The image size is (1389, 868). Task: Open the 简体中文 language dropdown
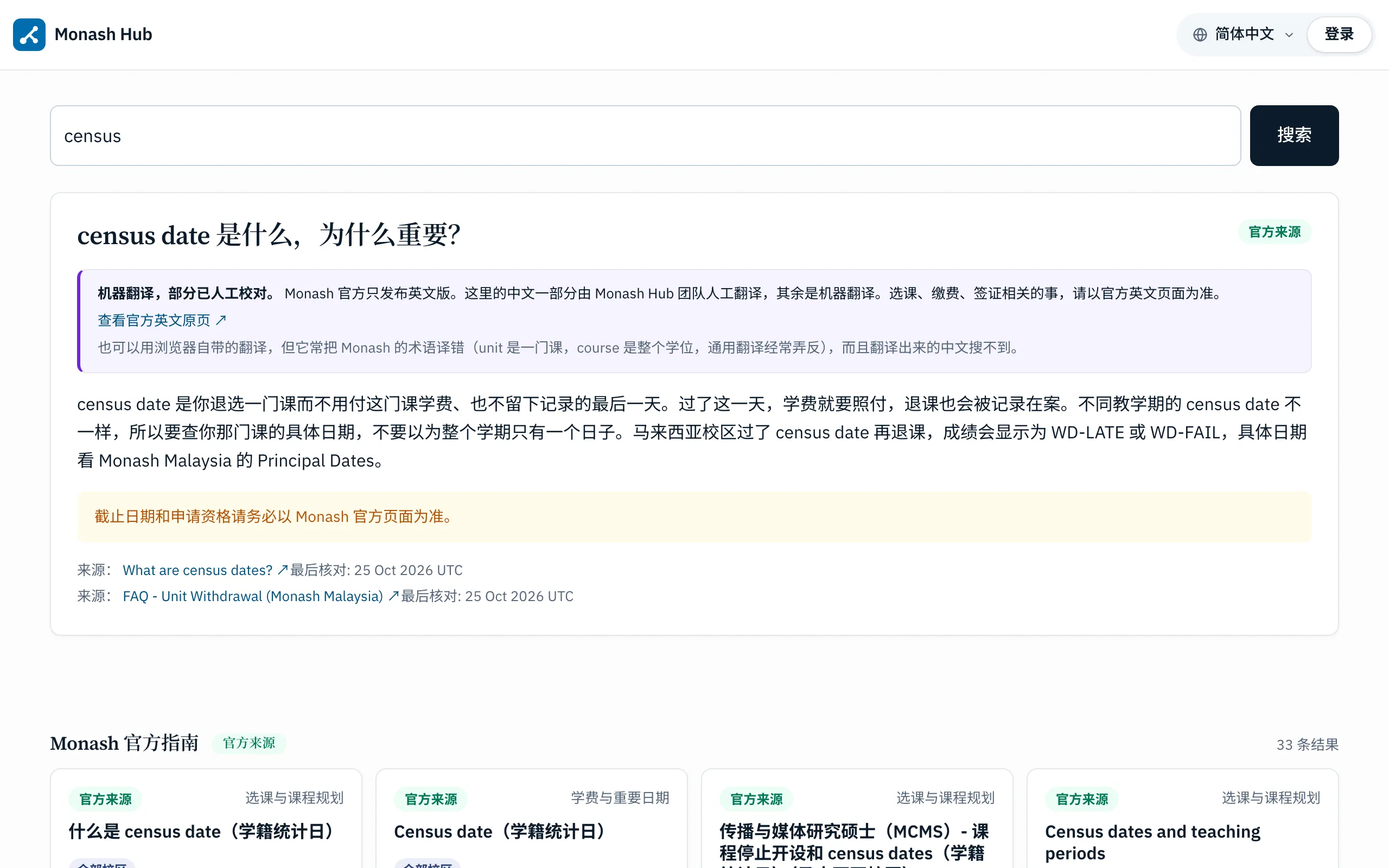coord(1243,34)
